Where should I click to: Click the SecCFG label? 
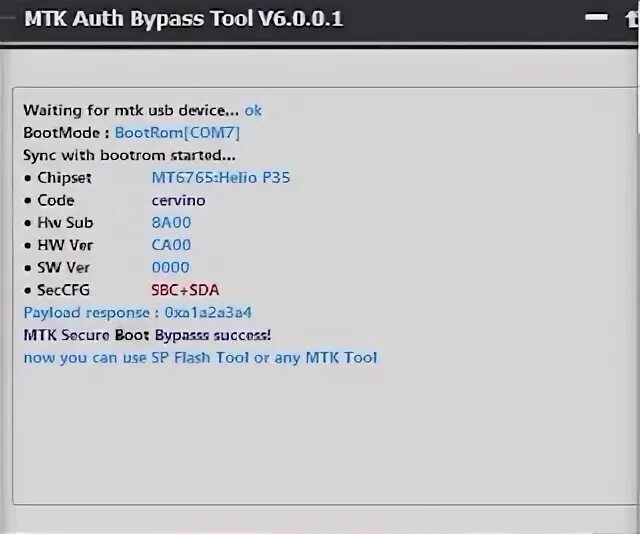[x=64, y=290]
